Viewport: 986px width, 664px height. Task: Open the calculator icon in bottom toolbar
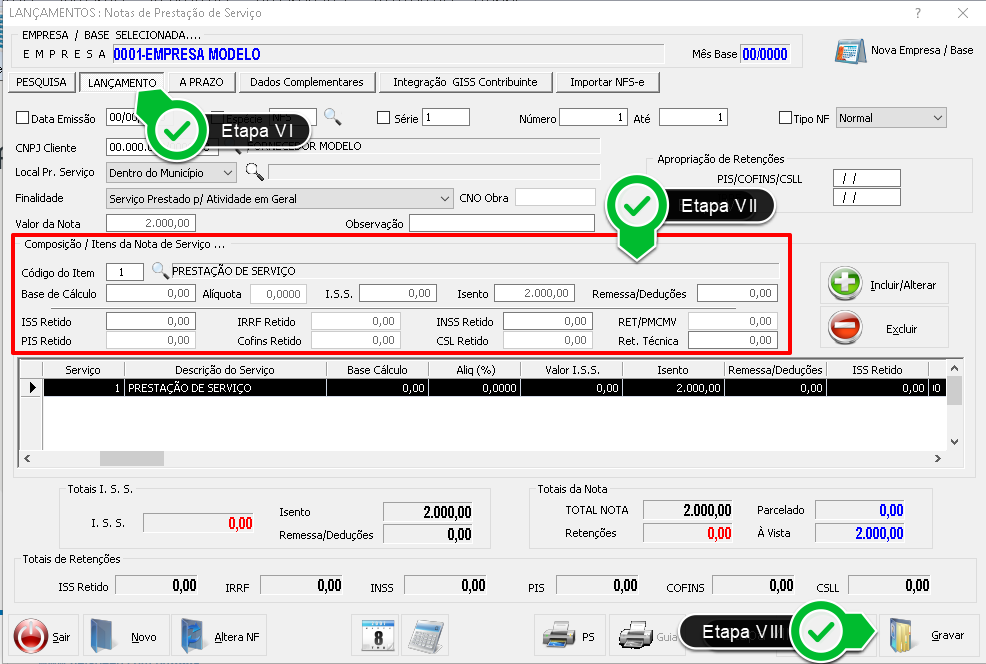(426, 635)
